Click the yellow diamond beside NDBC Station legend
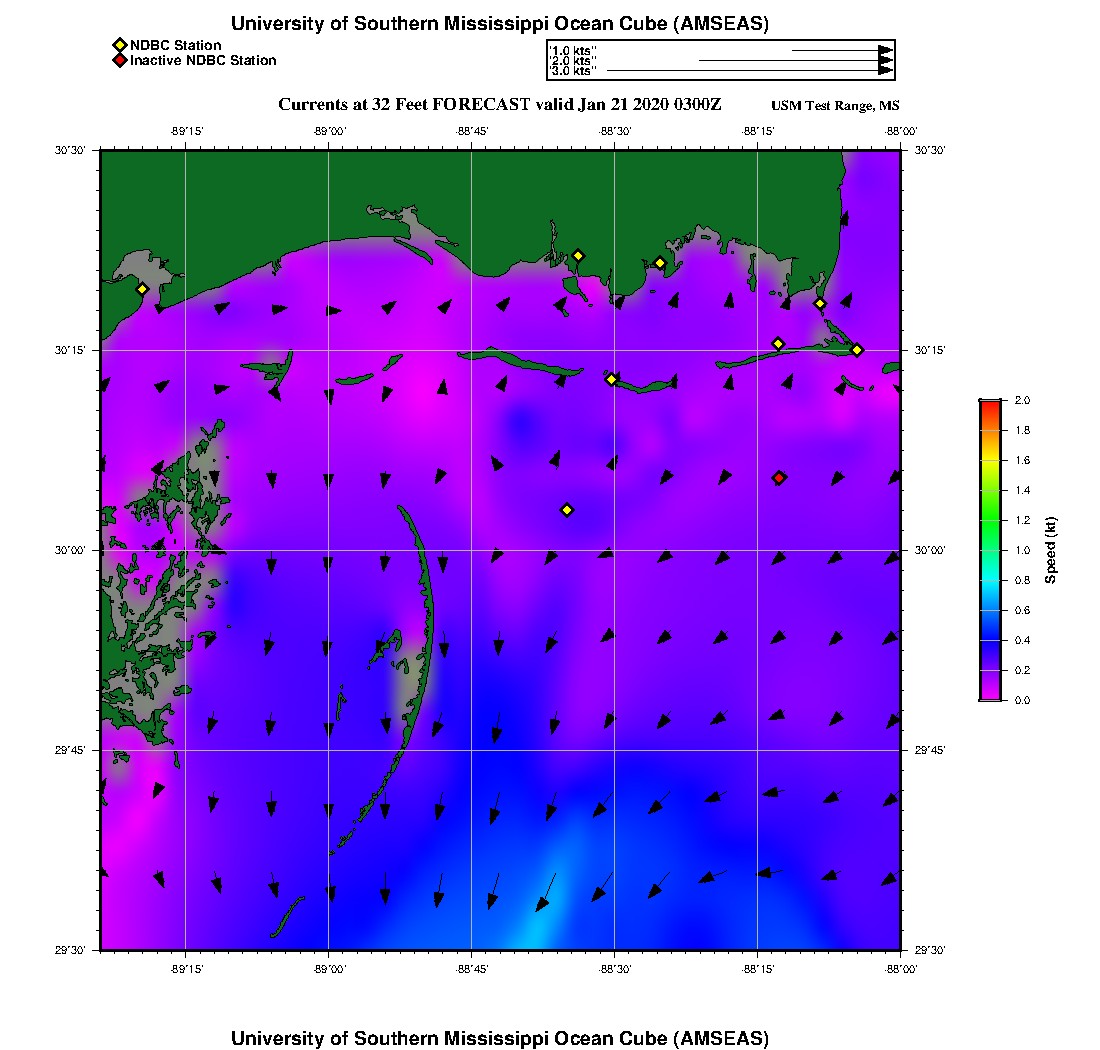 click(x=120, y=46)
